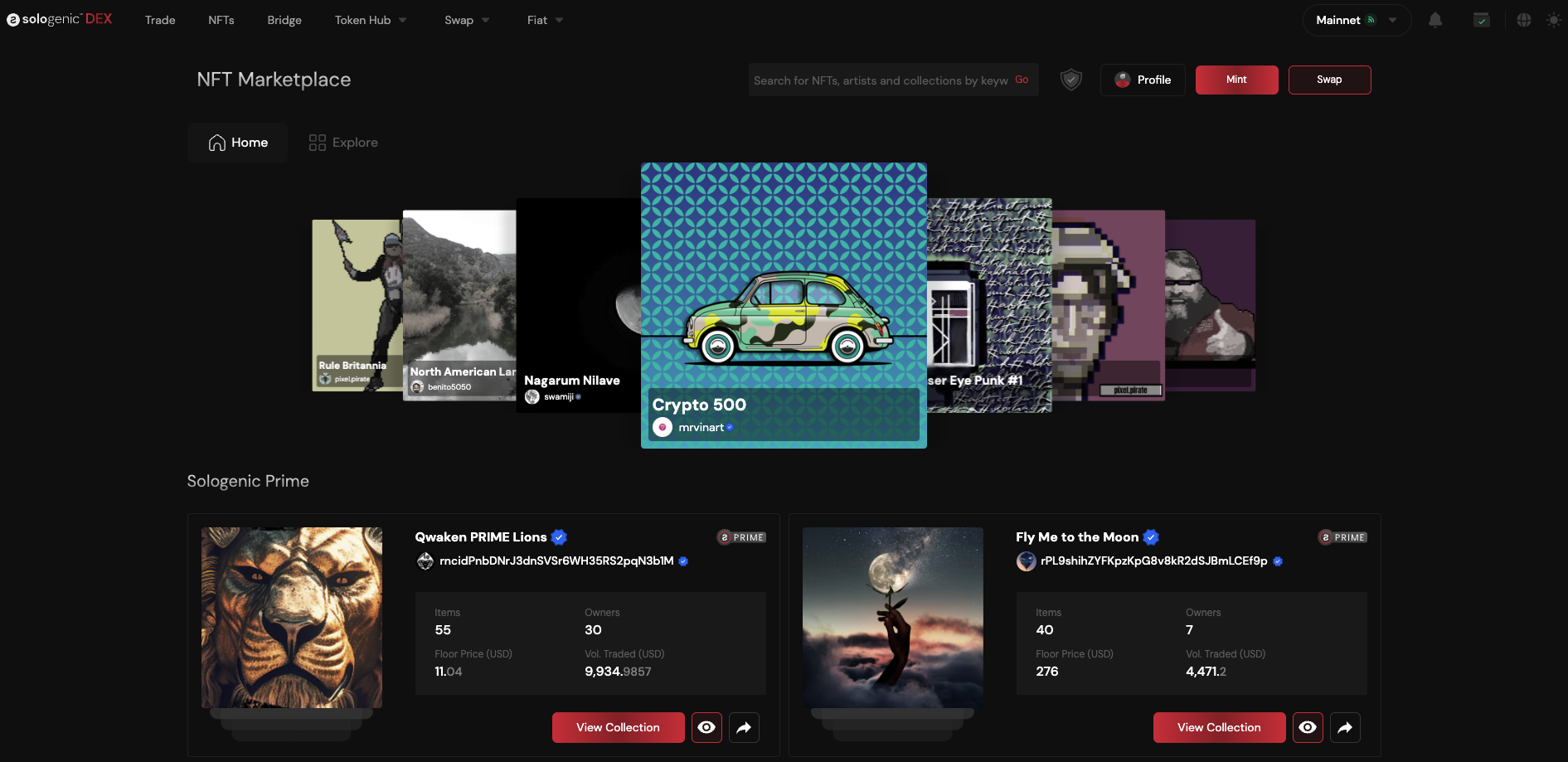Expand the Fiat menu

(x=544, y=20)
